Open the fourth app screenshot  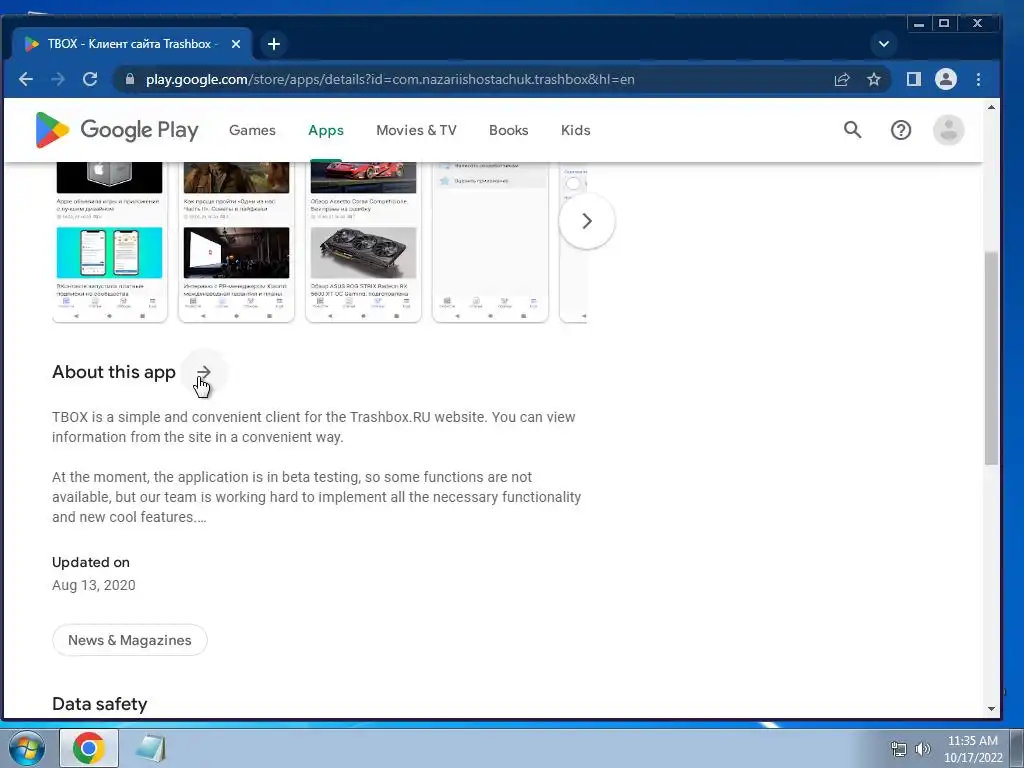point(490,242)
